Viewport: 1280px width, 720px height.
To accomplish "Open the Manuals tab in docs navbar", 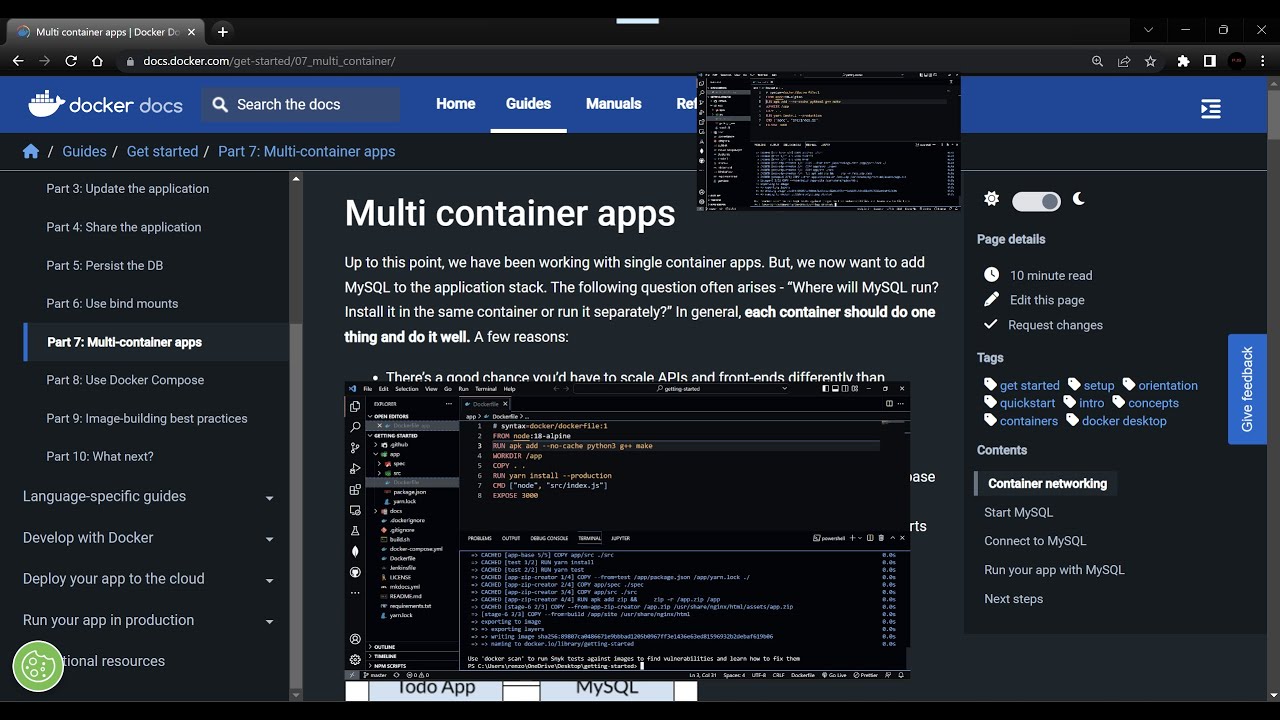I will 613,104.
